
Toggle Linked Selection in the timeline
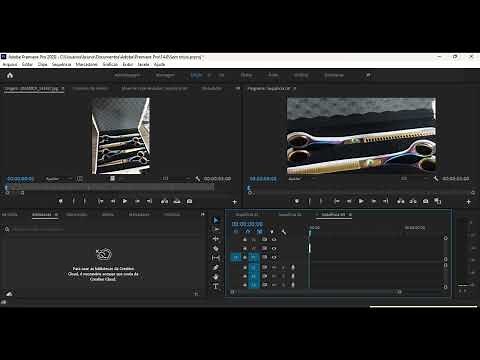tap(260, 232)
